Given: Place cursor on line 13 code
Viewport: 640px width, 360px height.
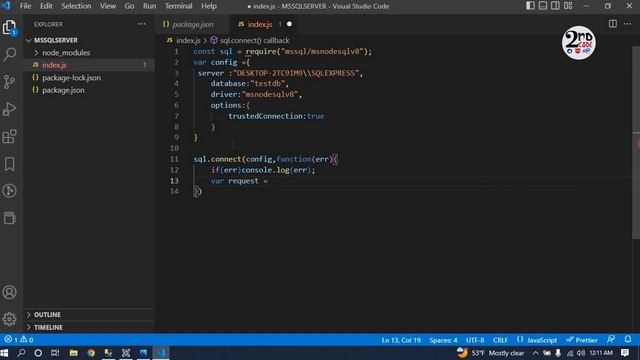Looking at the screenshot, I should pos(239,181).
